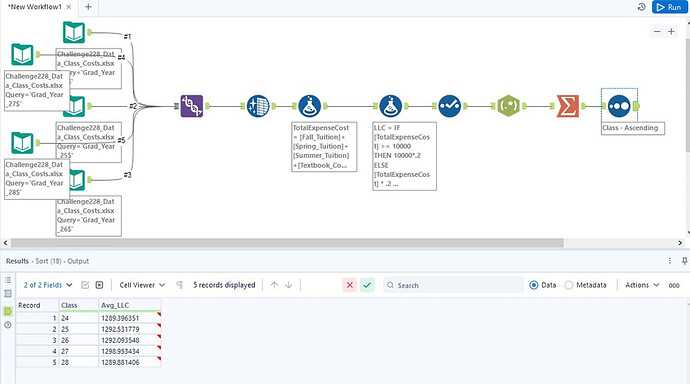The height and width of the screenshot is (384, 690).
Task: Click the Grad_Year_27 Input Data tool
Action: point(22,55)
